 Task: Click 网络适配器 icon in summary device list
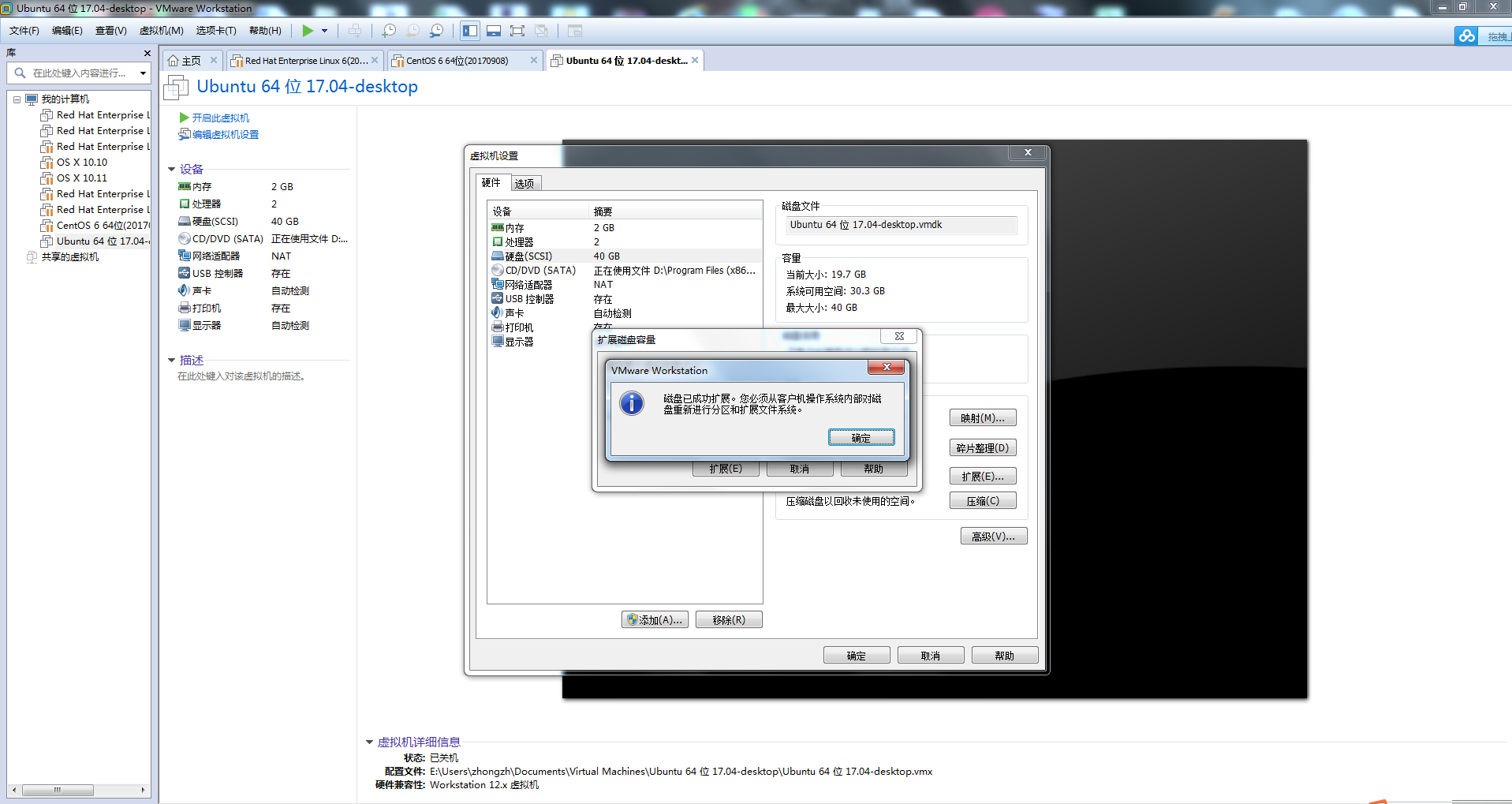pos(185,256)
